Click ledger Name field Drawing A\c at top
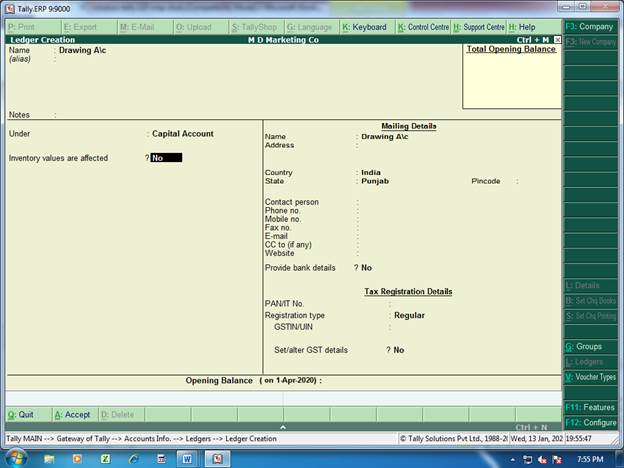624x468 pixels. 82,50
